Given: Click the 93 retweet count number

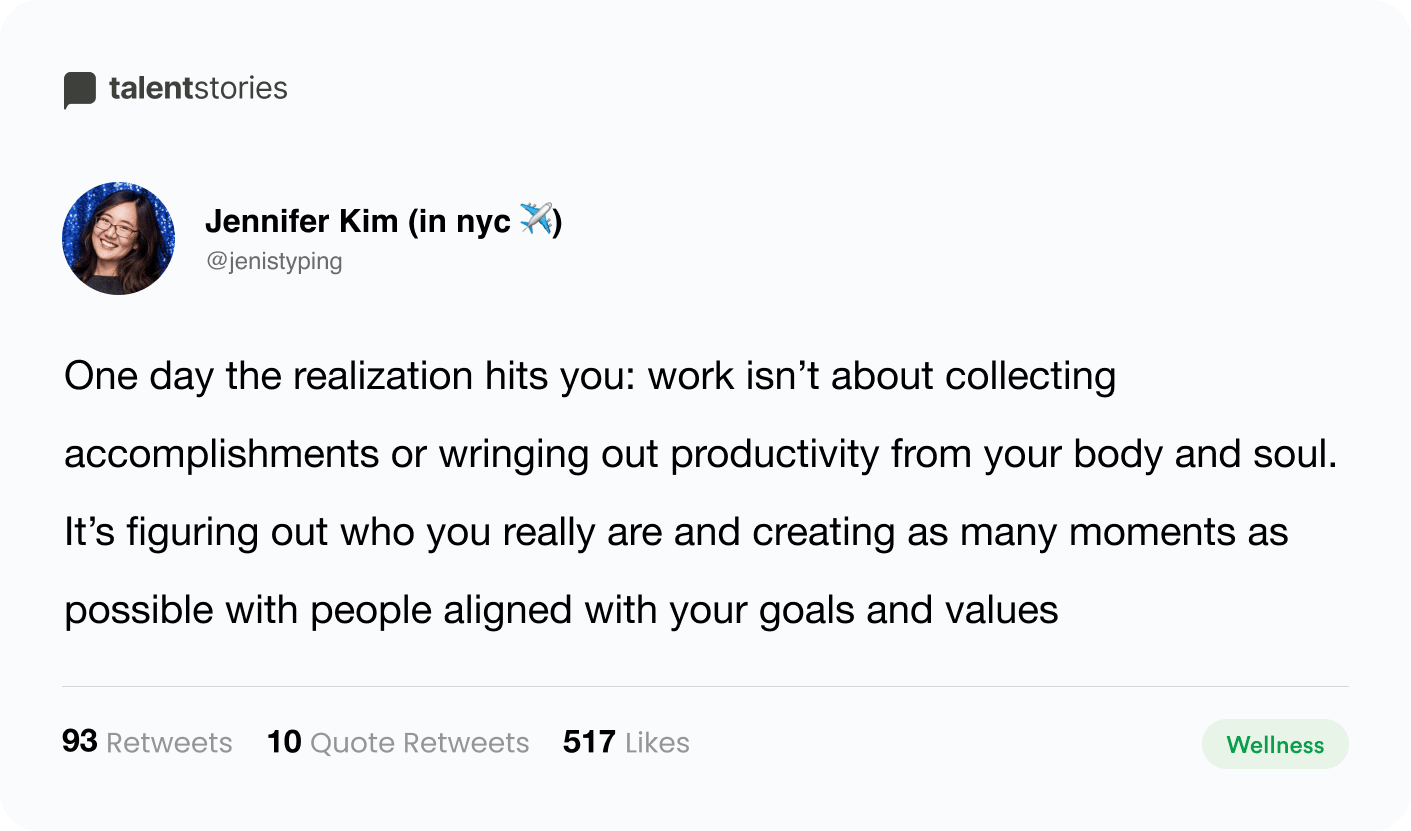Looking at the screenshot, I should point(80,742).
